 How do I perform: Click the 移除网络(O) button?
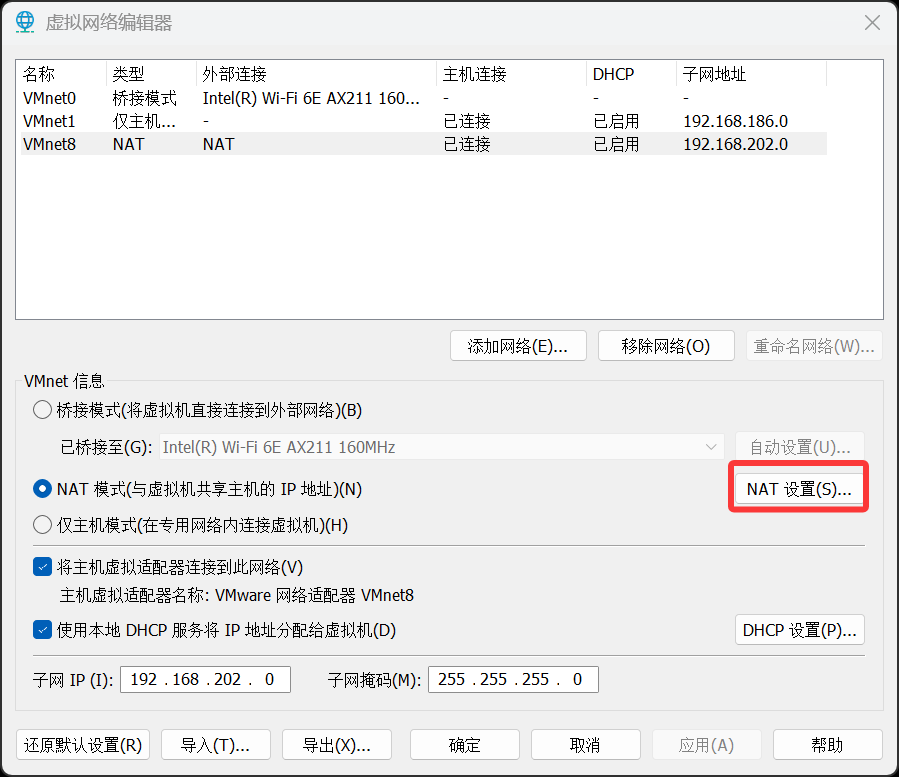click(666, 346)
